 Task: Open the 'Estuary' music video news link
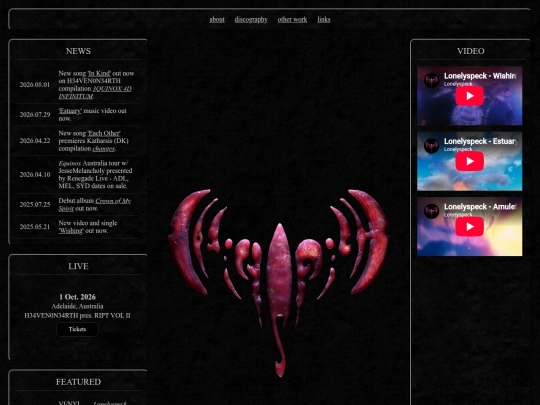point(70,111)
